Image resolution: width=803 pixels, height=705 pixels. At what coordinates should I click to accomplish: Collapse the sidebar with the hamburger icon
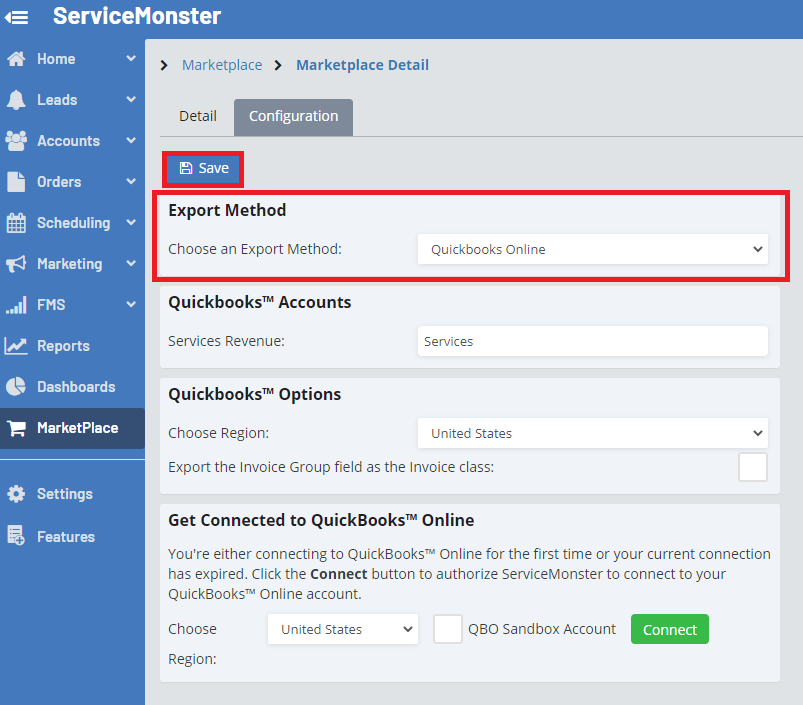click(x=16, y=15)
